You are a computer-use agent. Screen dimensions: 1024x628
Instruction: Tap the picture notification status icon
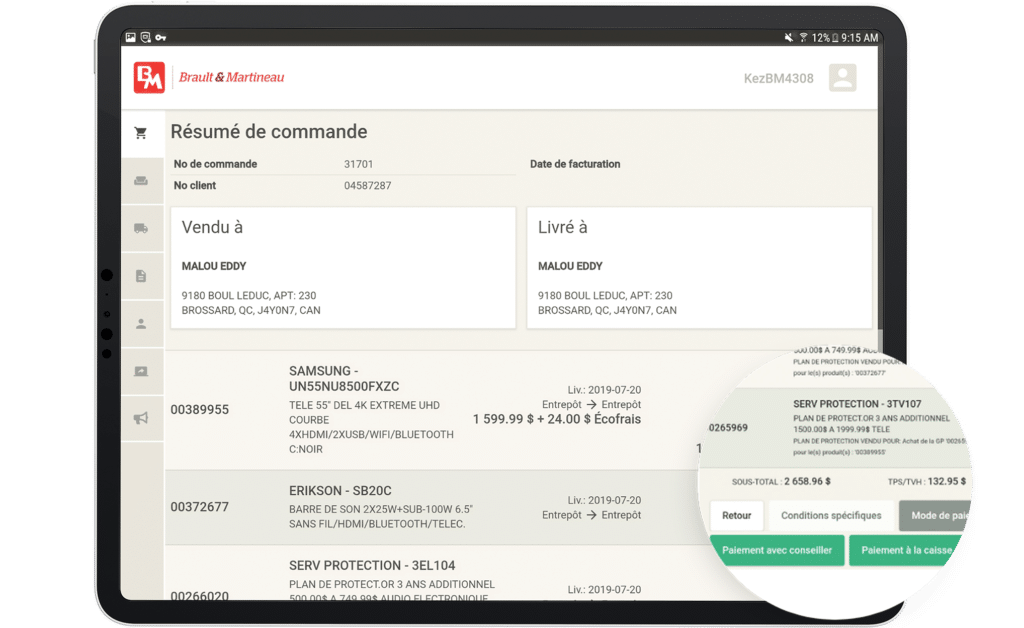pos(131,37)
